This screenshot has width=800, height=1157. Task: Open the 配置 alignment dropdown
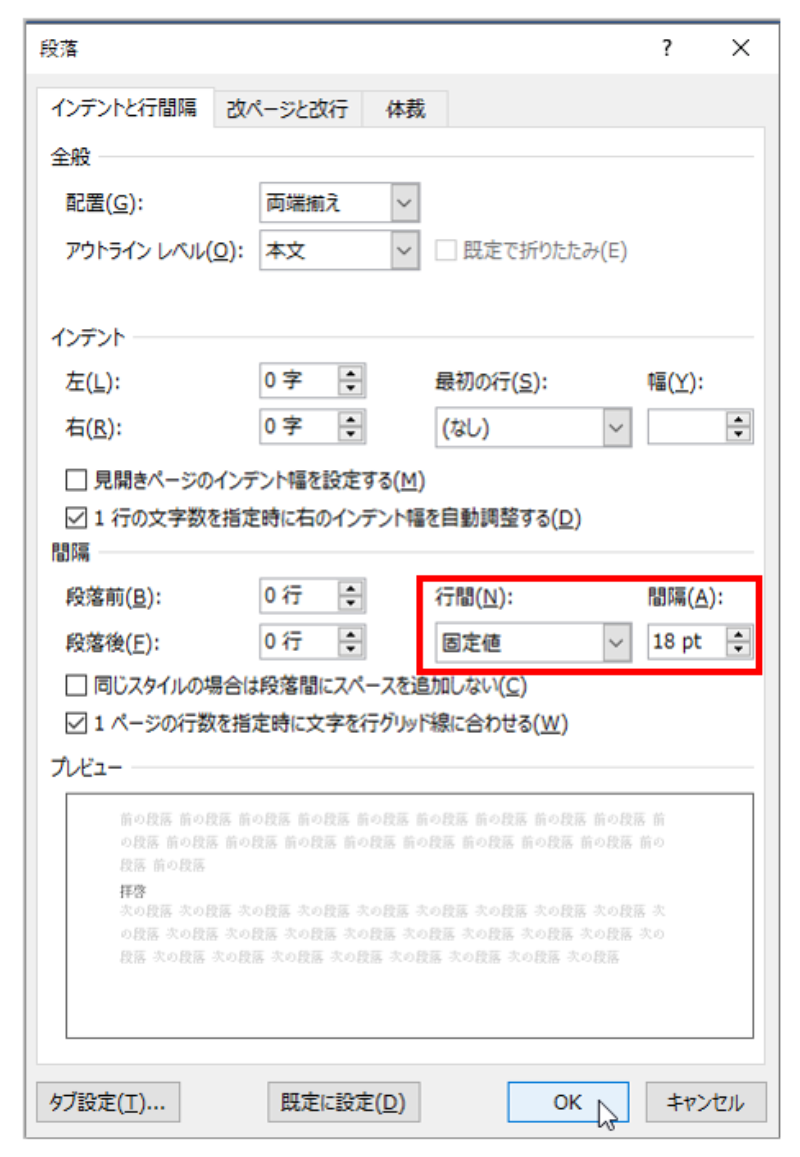pos(403,203)
